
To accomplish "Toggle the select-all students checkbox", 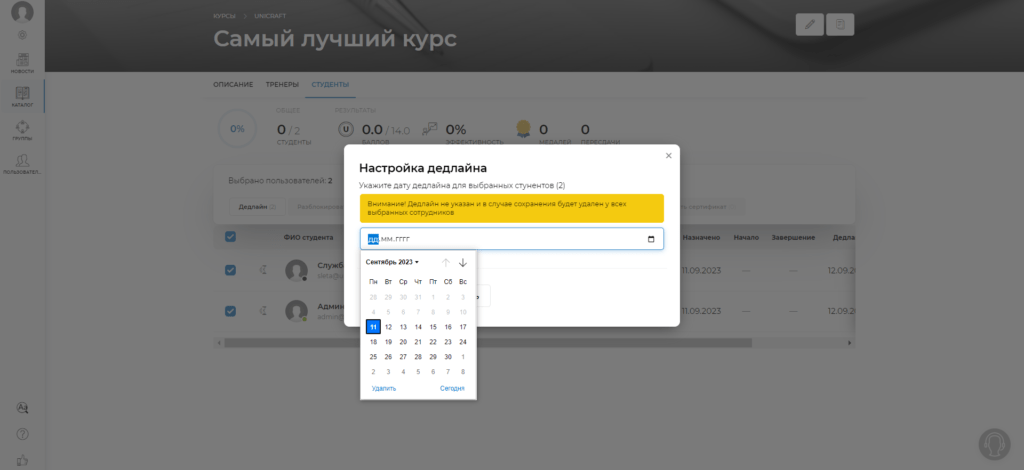I will [x=231, y=237].
